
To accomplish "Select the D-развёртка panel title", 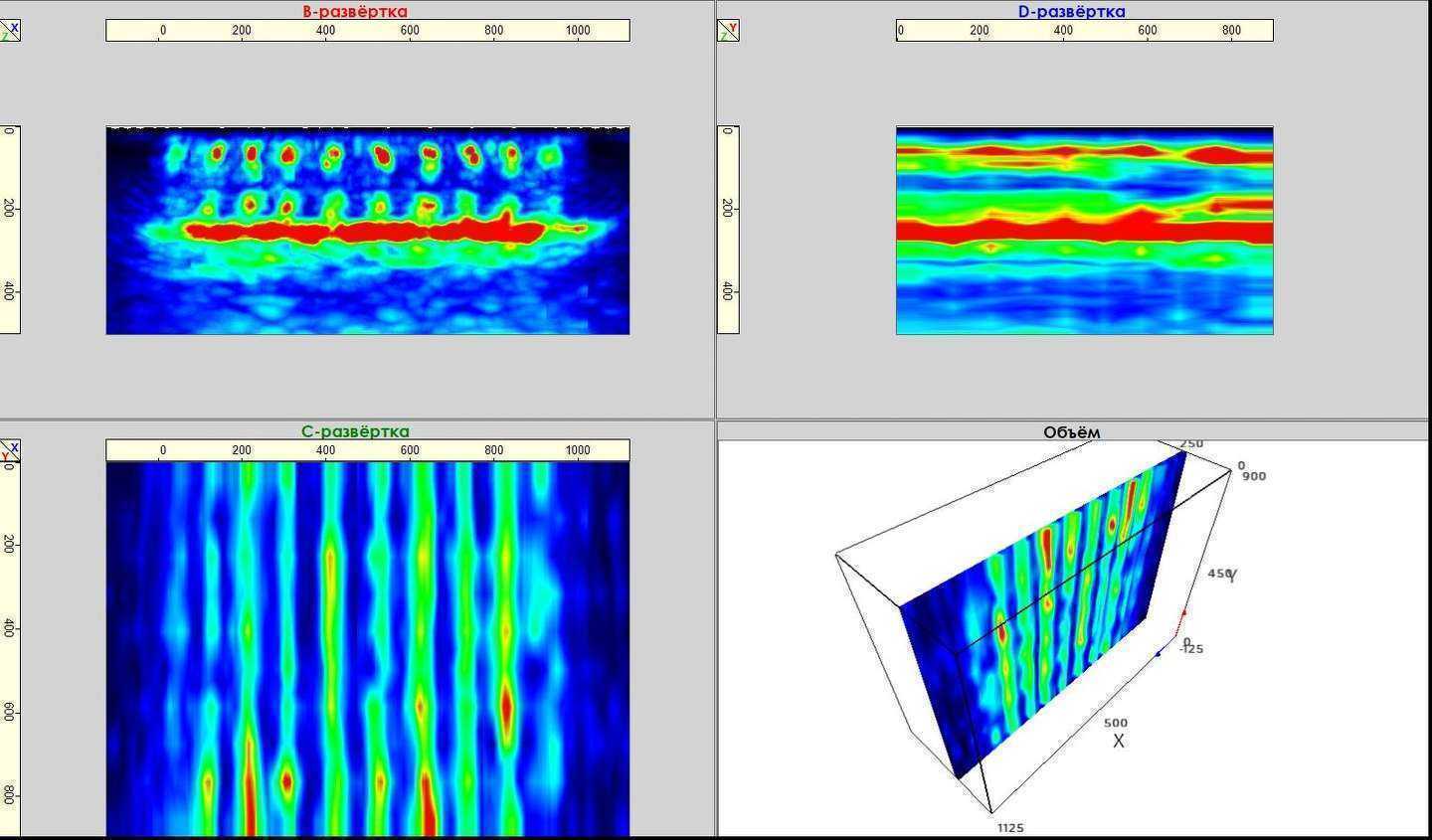I will (1071, 12).
